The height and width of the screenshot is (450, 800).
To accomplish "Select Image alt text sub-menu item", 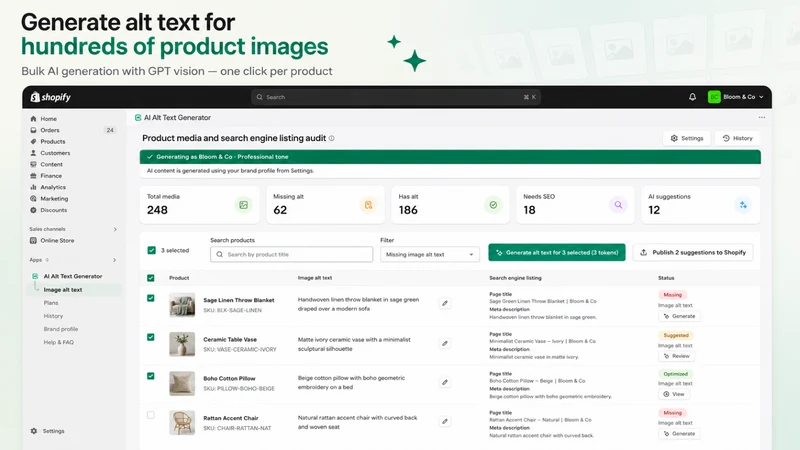I will coord(63,290).
